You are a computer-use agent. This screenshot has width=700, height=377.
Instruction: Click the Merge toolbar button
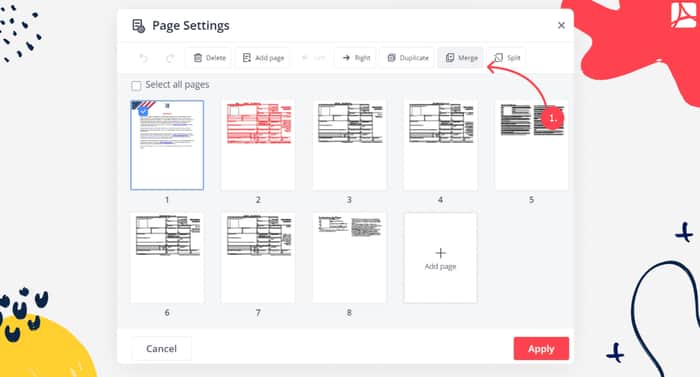pos(461,58)
